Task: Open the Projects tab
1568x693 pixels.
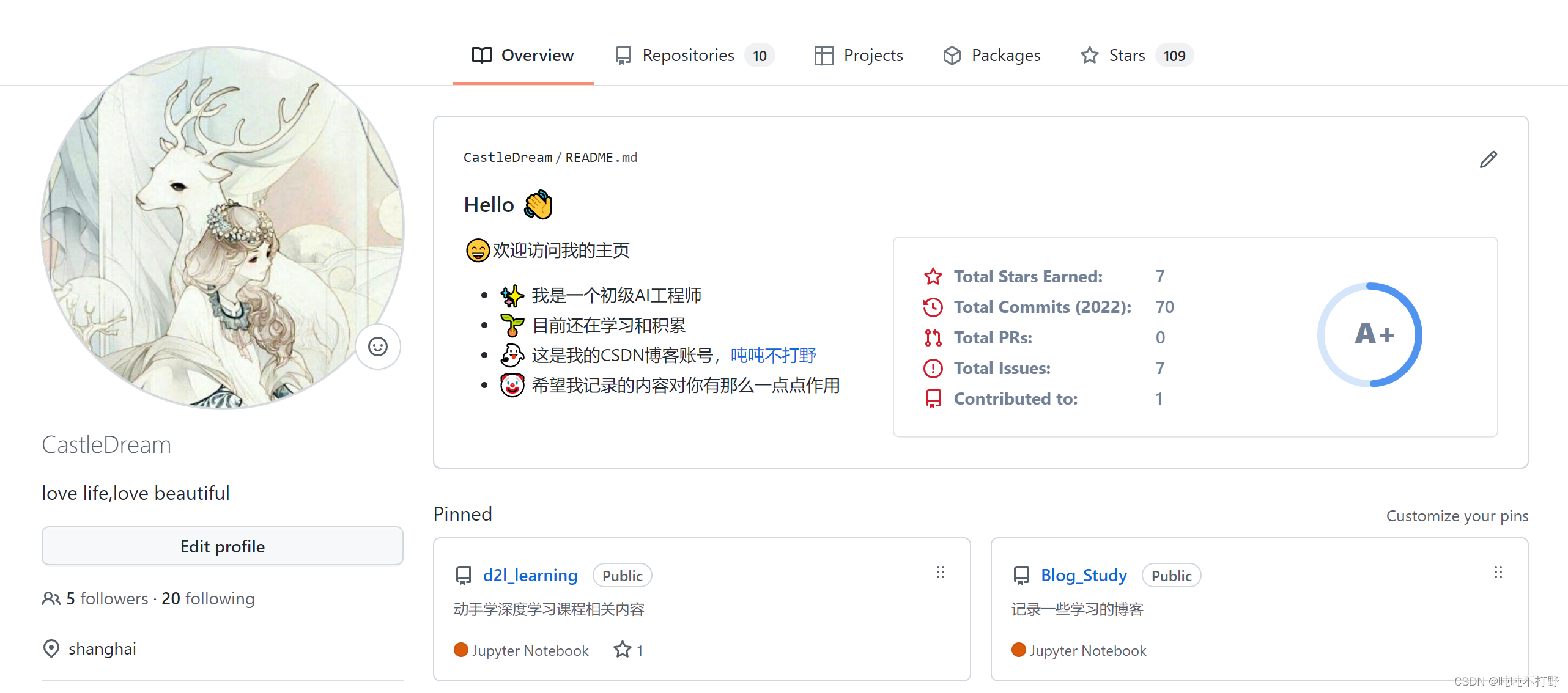Action: coord(859,56)
